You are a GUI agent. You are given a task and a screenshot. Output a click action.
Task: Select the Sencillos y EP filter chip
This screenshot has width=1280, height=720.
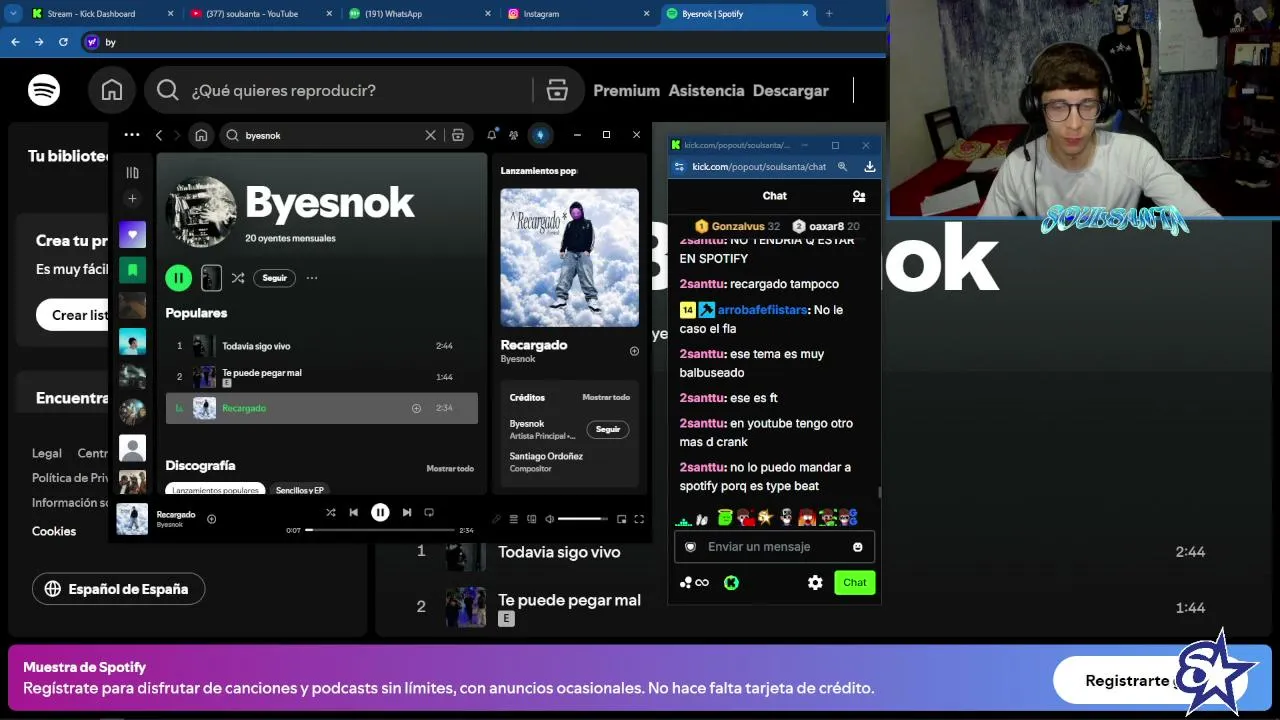pos(300,490)
